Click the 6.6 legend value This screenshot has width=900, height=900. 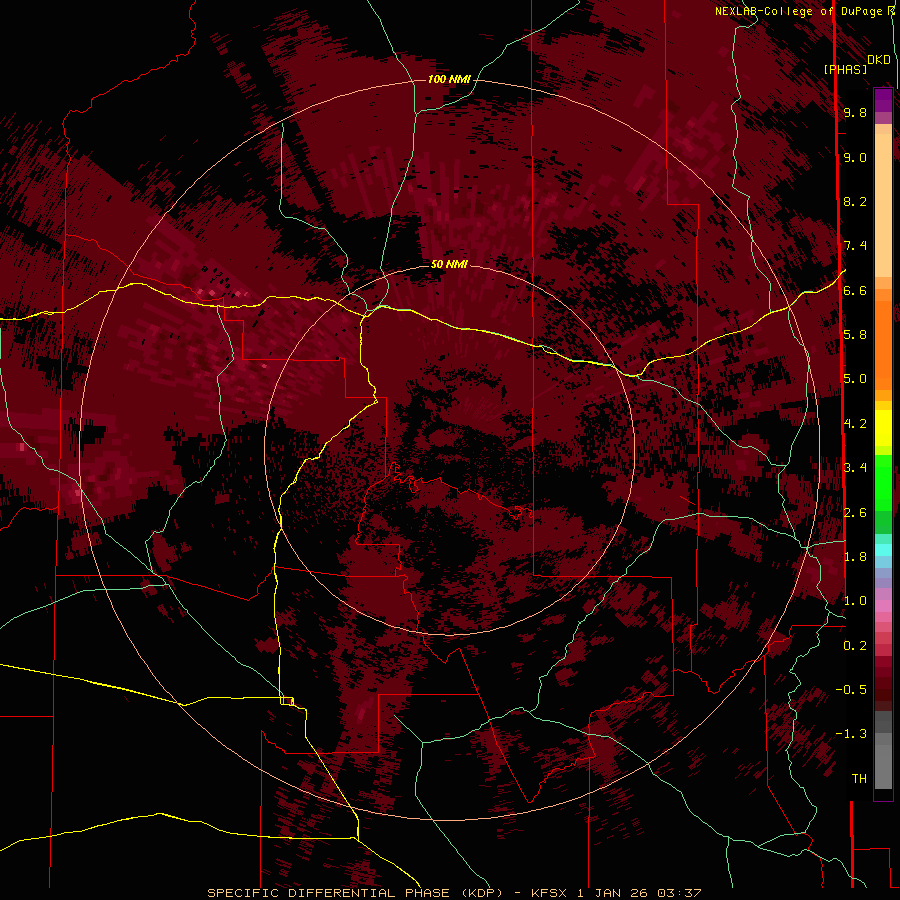pos(855,290)
